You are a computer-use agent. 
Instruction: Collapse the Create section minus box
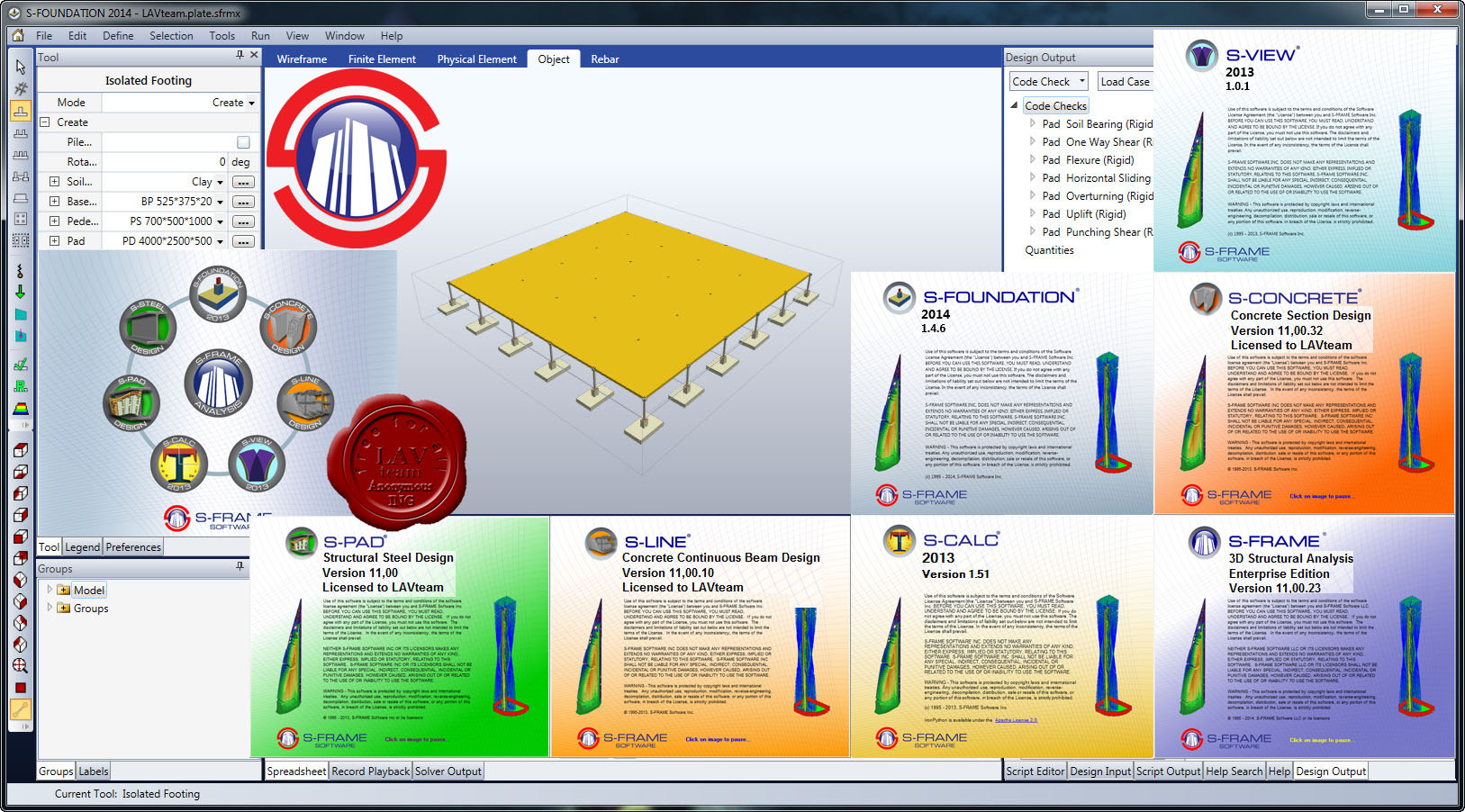click(44, 122)
